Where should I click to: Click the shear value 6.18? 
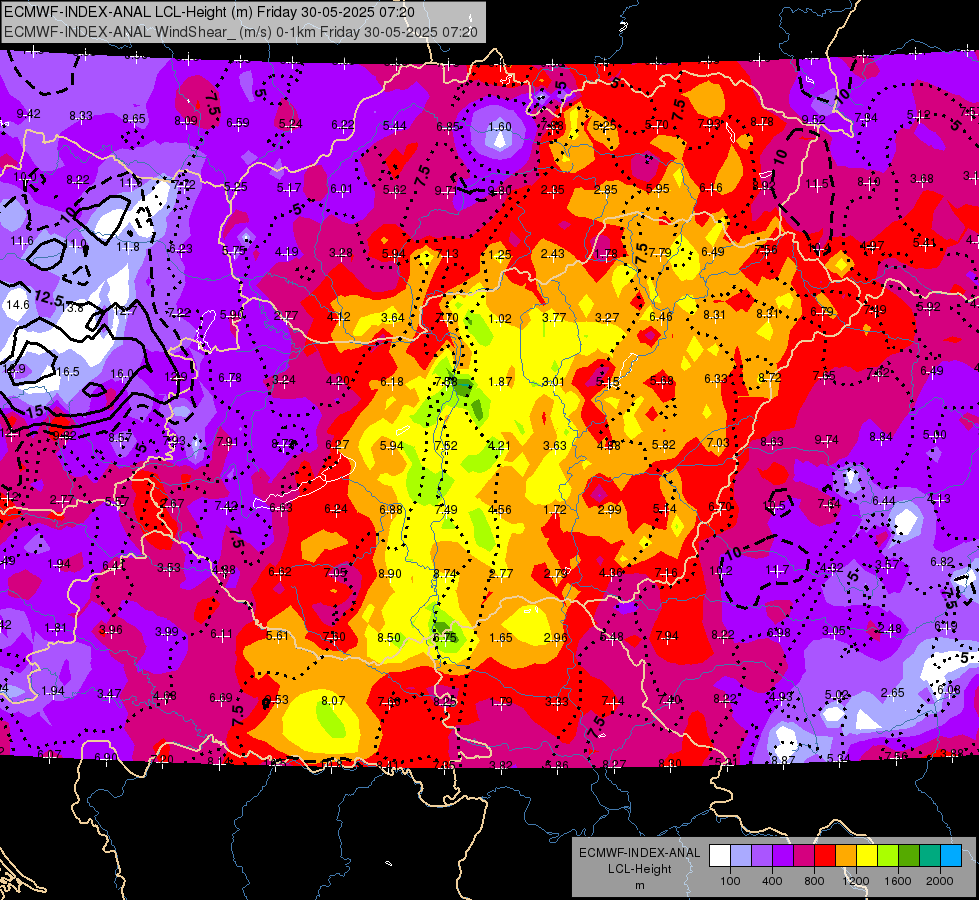pos(392,382)
